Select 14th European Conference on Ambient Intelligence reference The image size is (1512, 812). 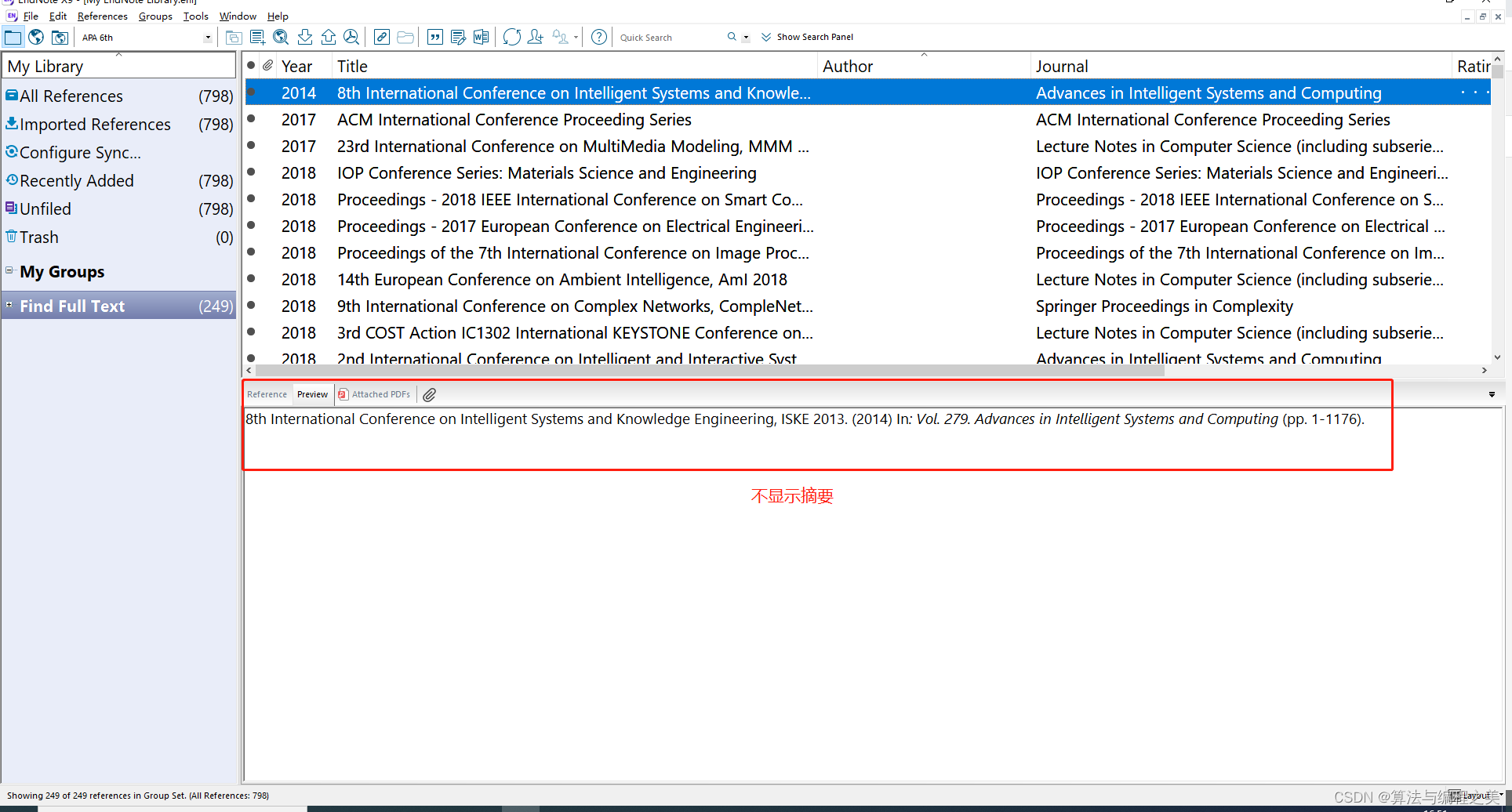coord(867,279)
